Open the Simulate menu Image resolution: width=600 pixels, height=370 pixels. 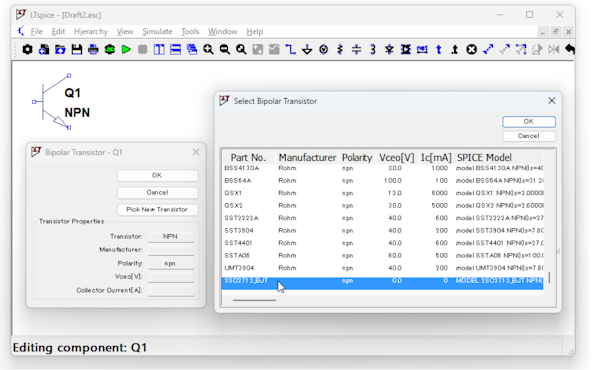point(157,32)
